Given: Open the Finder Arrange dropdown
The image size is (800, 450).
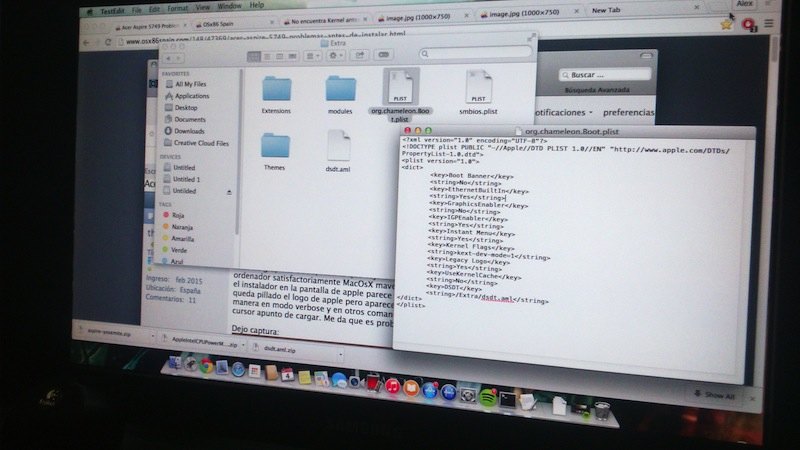Looking at the screenshot, I should (x=312, y=56).
